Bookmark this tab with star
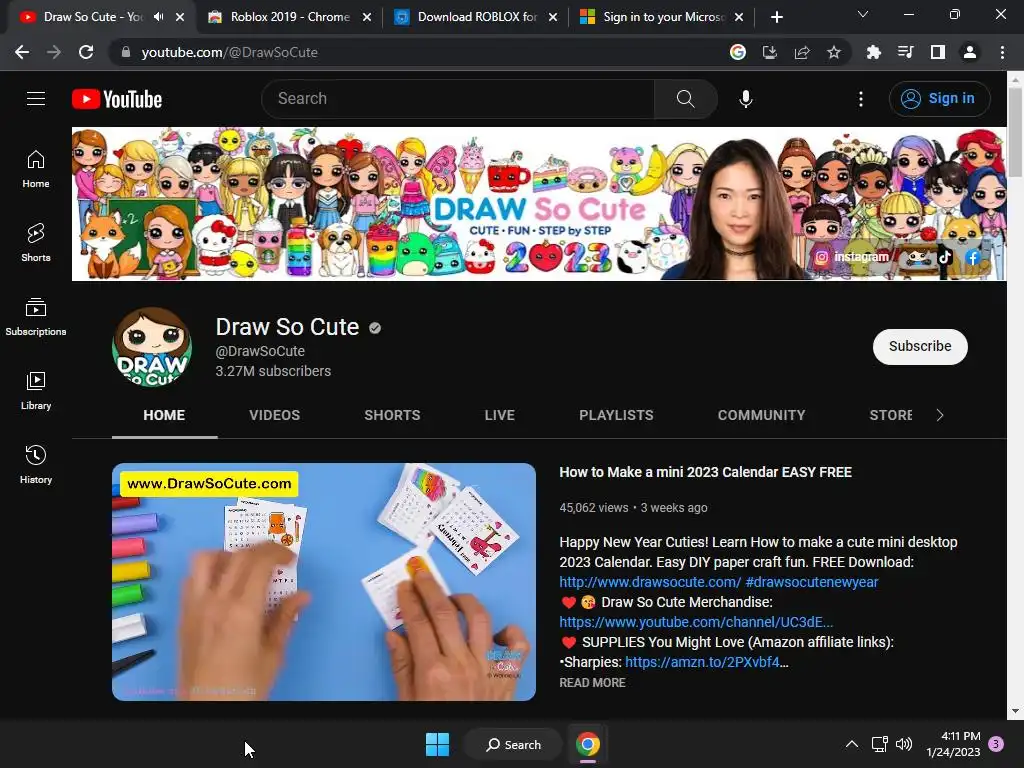 (x=834, y=52)
